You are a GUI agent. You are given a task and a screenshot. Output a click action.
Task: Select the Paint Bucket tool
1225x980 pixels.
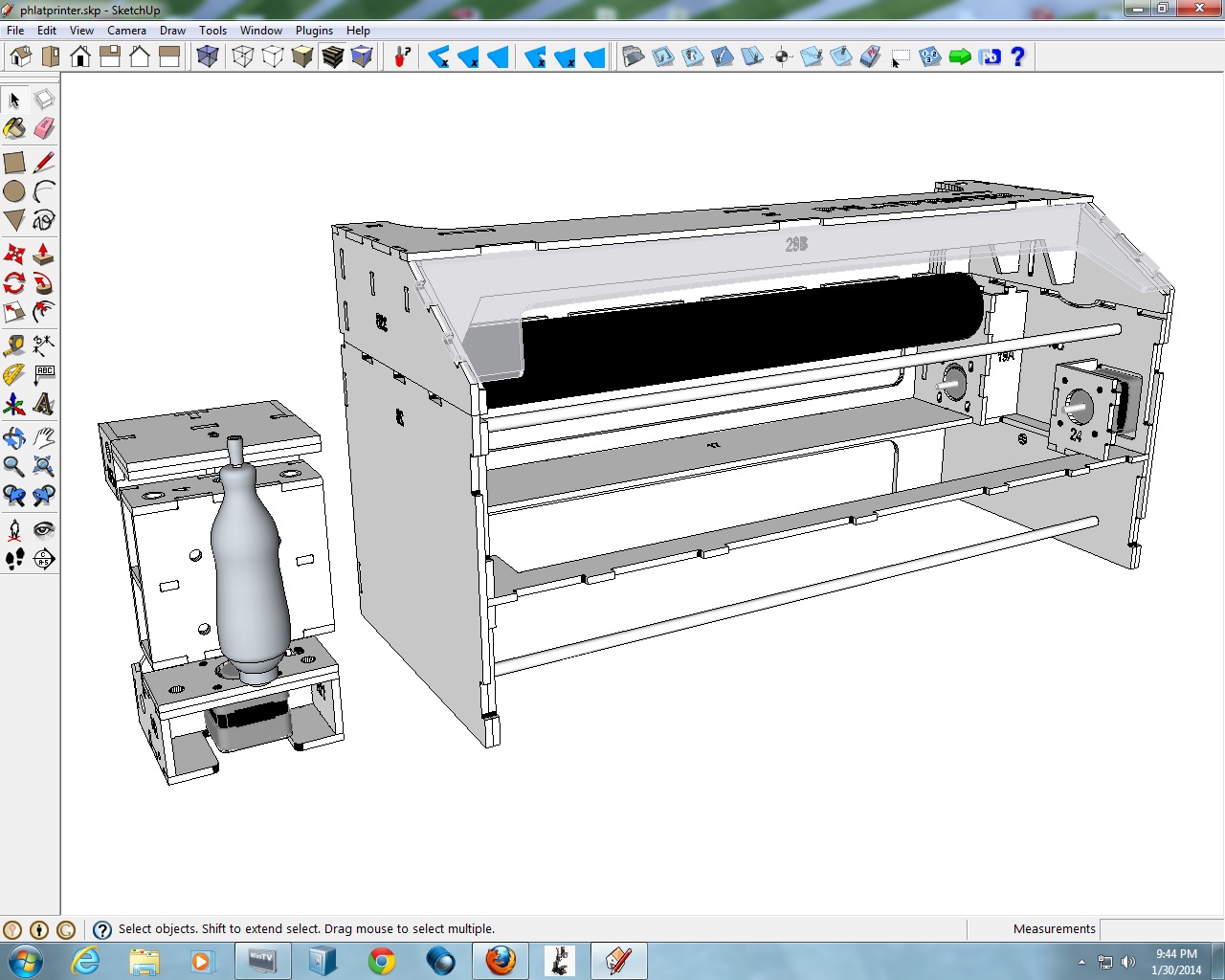point(14,128)
